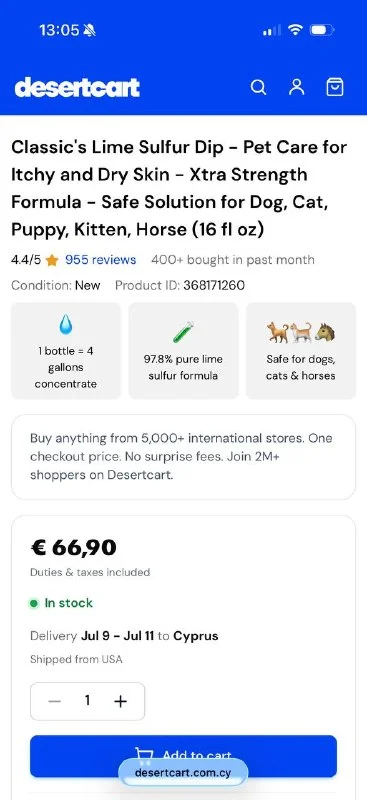The width and height of the screenshot is (367, 800).
Task: Click the quantity value 1 field
Action: tap(87, 701)
